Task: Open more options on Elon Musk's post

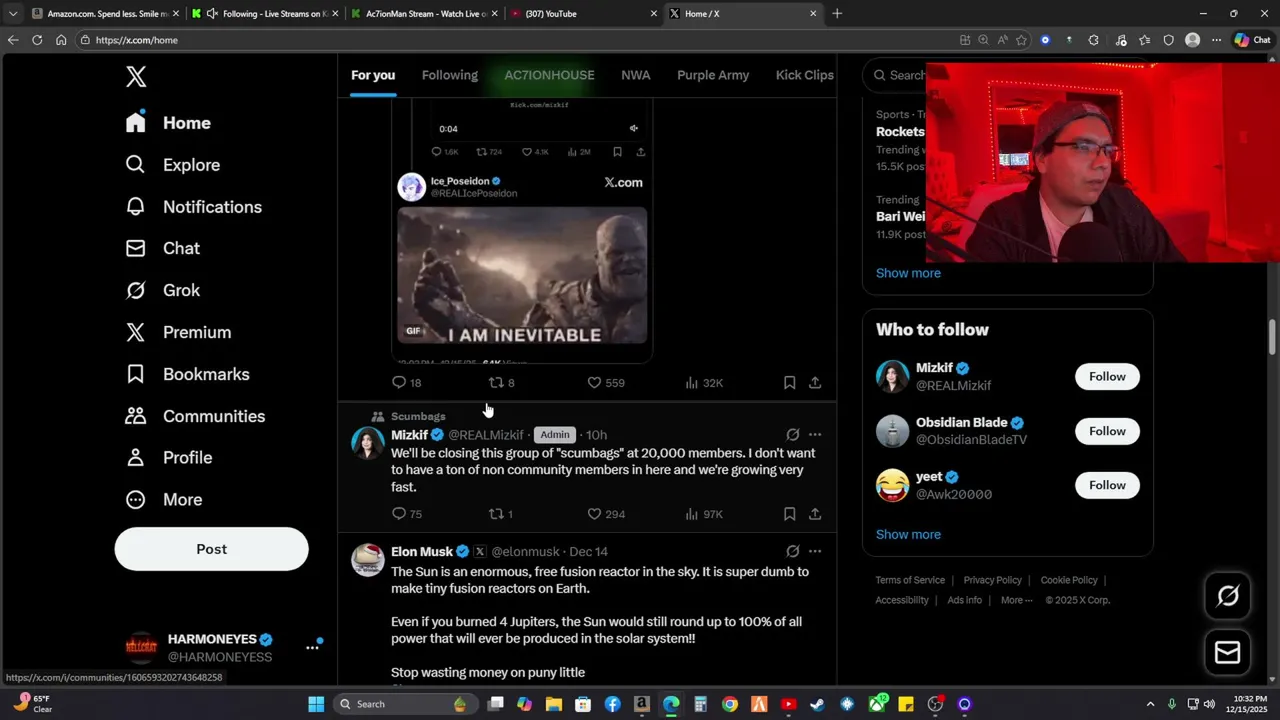Action: click(815, 551)
